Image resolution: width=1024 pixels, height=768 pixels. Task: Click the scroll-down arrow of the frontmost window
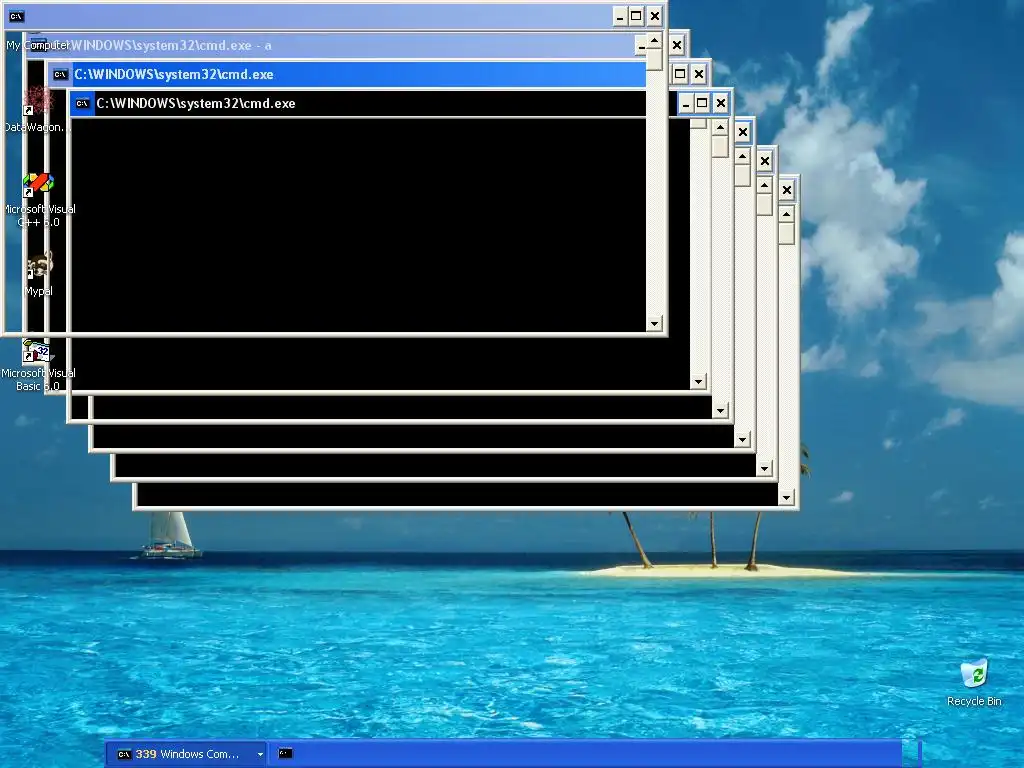654,323
